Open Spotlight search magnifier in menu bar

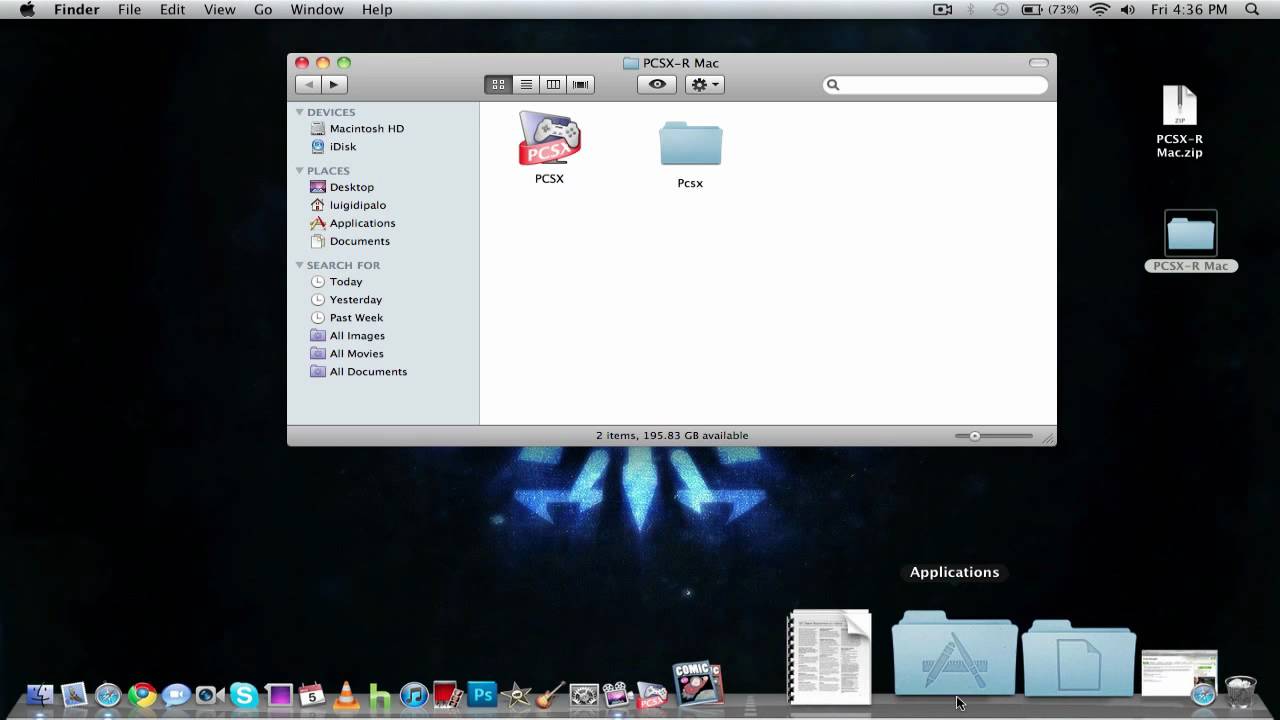click(x=1252, y=10)
